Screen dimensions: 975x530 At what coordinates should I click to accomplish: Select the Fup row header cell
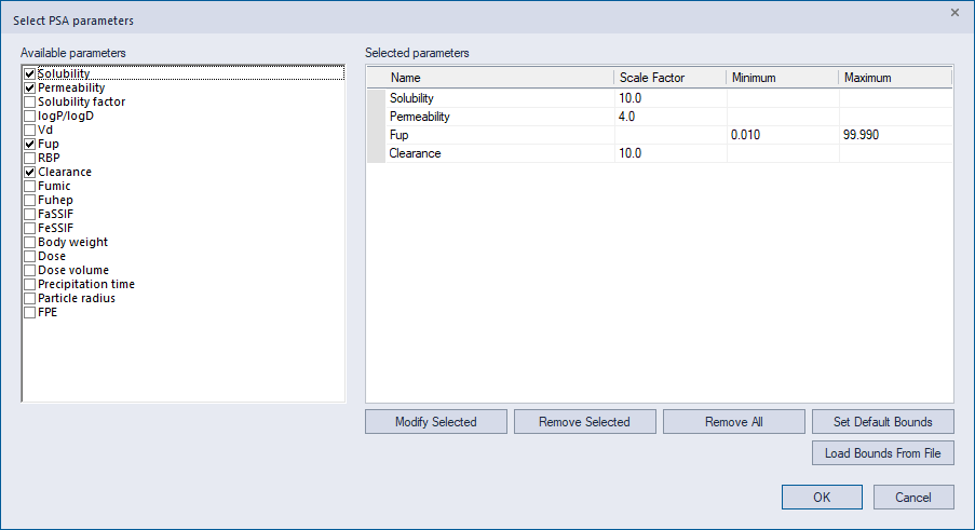[x=376, y=135]
